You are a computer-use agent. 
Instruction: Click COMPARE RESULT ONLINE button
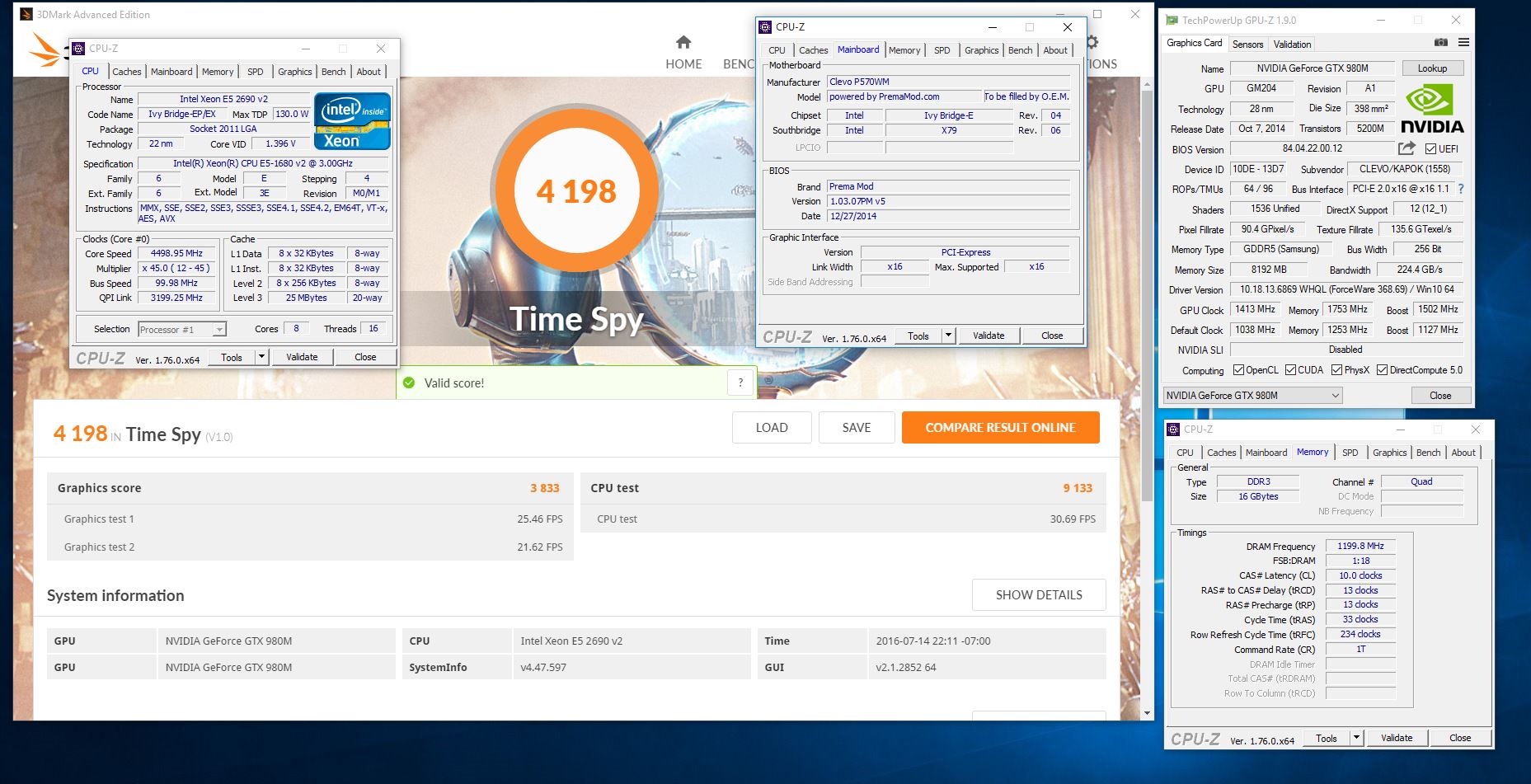(1000, 427)
